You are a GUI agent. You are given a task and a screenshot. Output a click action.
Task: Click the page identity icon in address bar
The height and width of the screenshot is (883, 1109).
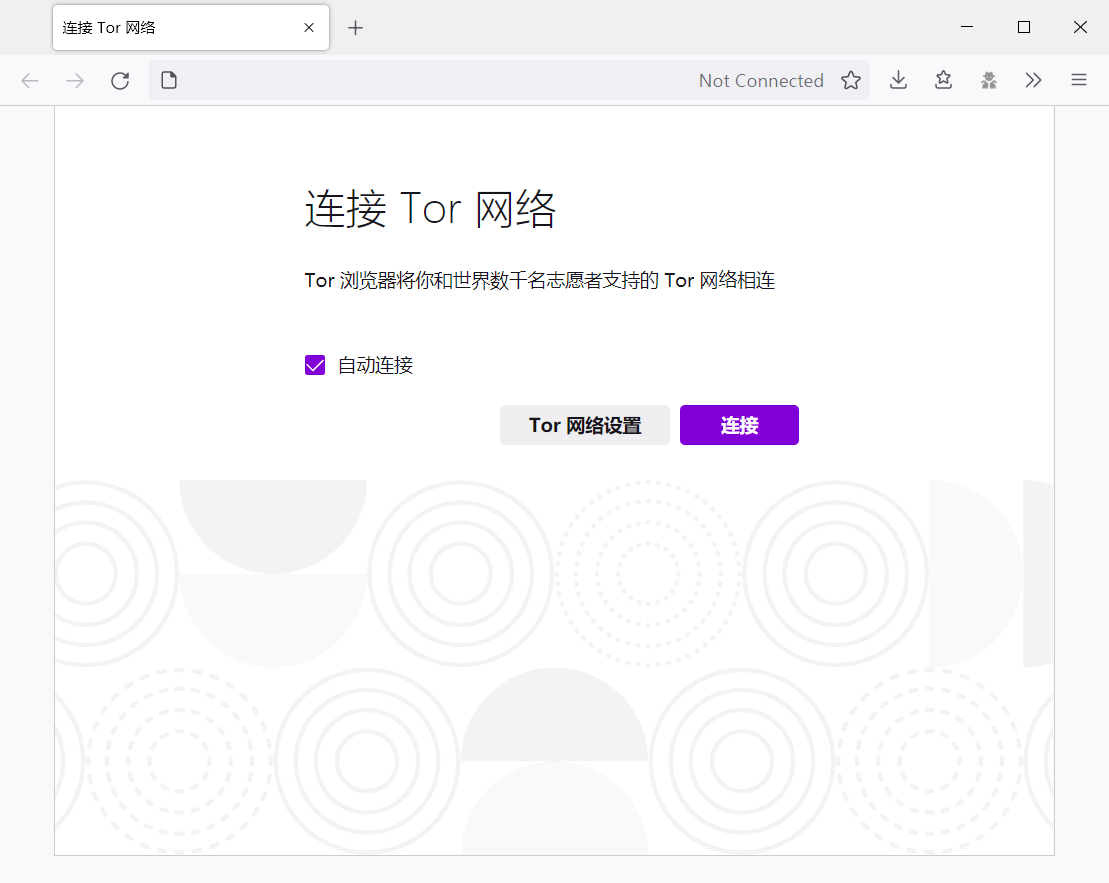point(169,81)
